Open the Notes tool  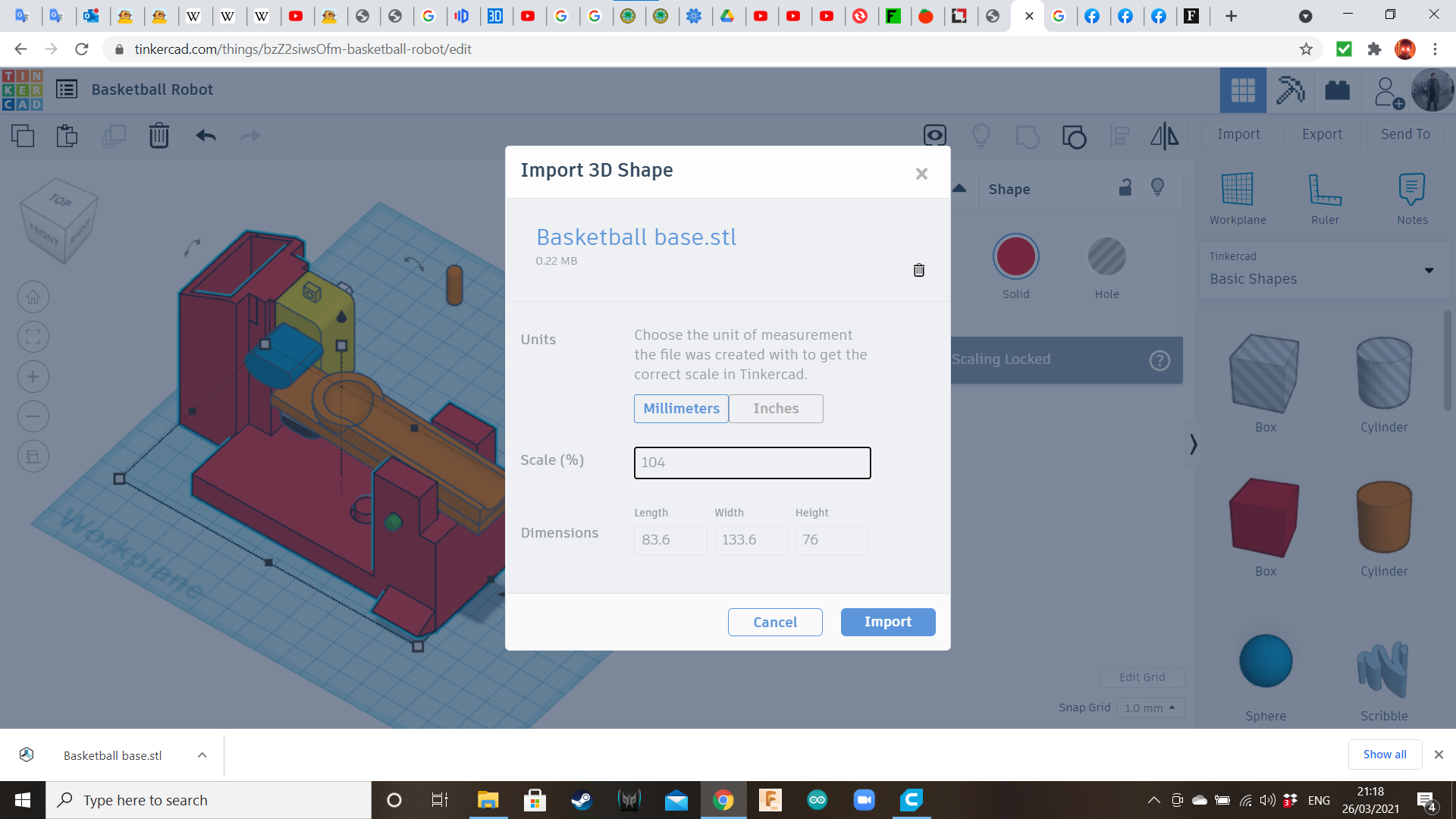point(1411,190)
